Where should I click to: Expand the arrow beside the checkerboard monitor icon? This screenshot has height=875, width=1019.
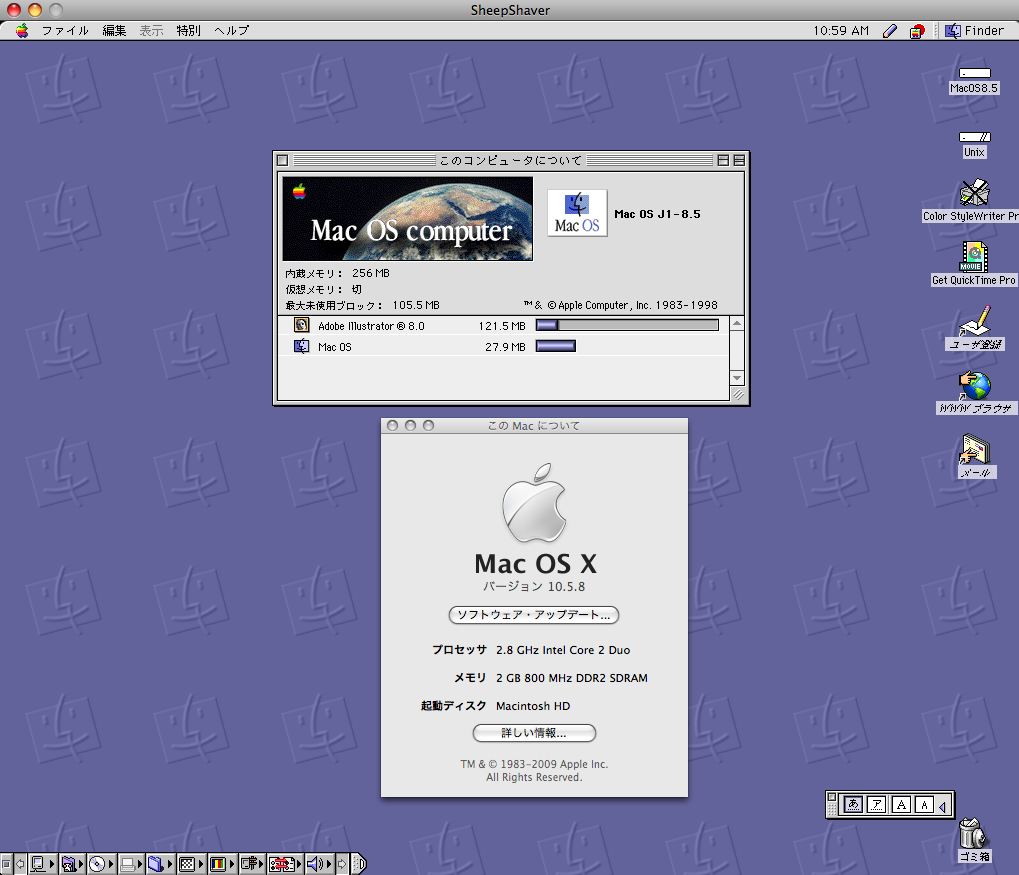(201, 864)
